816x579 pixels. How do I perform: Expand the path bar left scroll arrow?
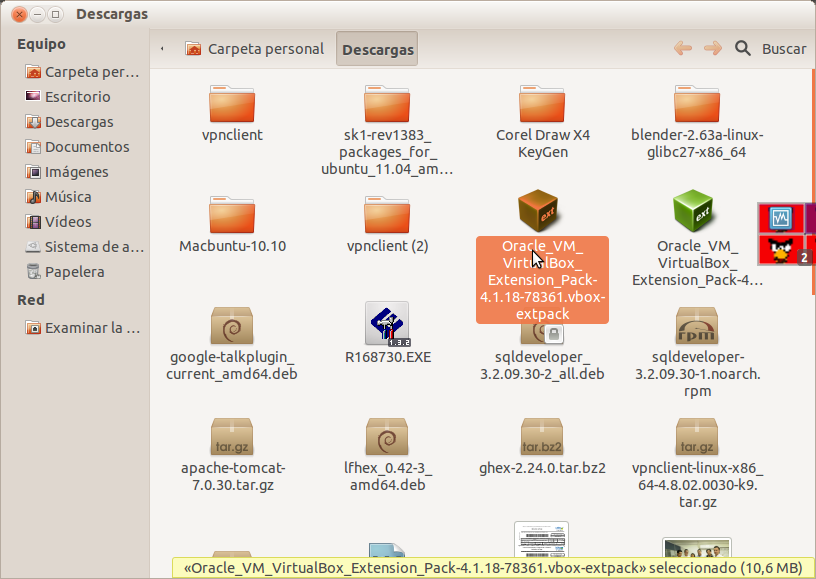coord(162,48)
